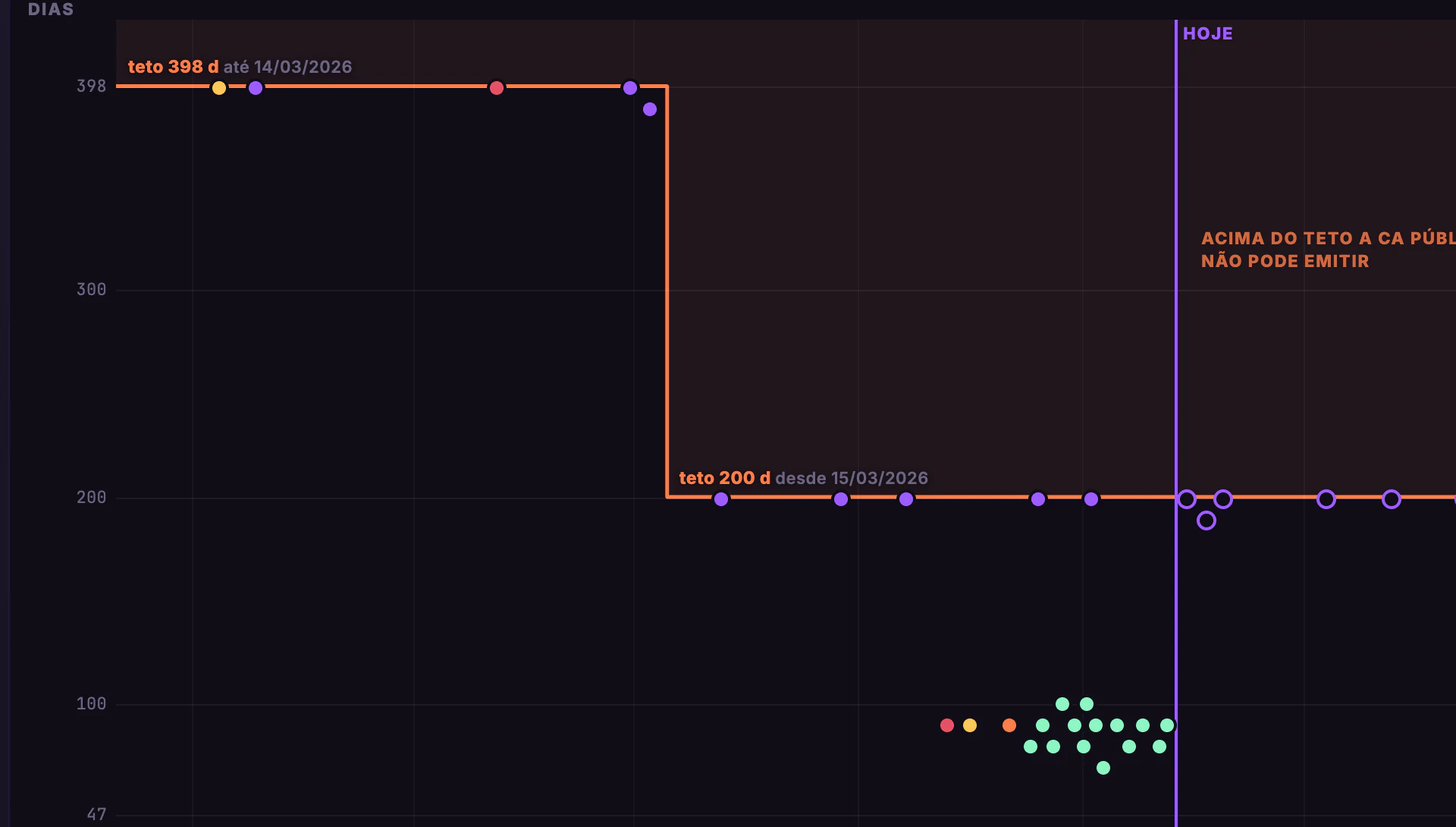
Task: Click the lowest green dot in the cluster
Action: (1103, 768)
